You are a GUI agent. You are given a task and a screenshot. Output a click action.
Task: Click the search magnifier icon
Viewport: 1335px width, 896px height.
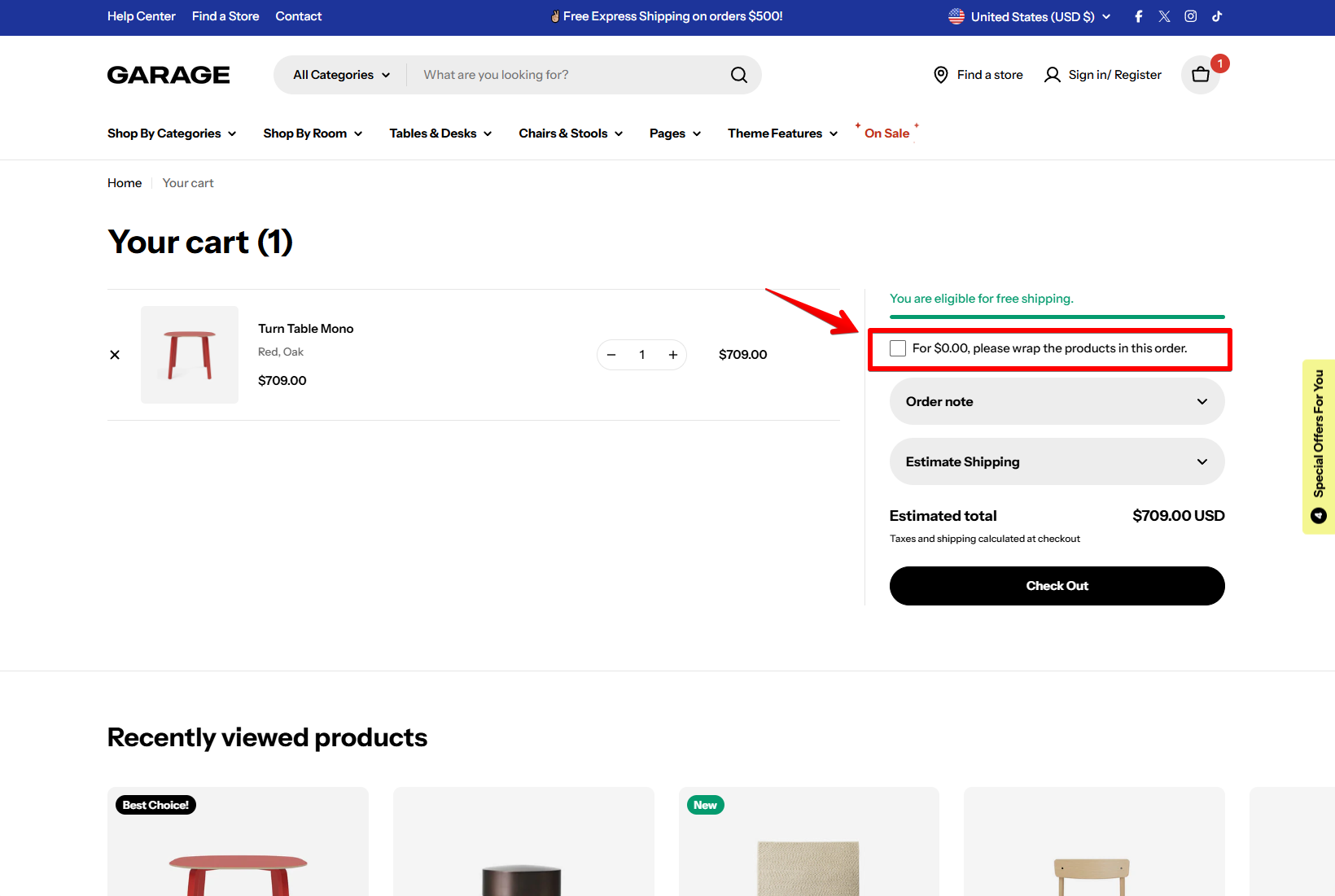click(738, 75)
